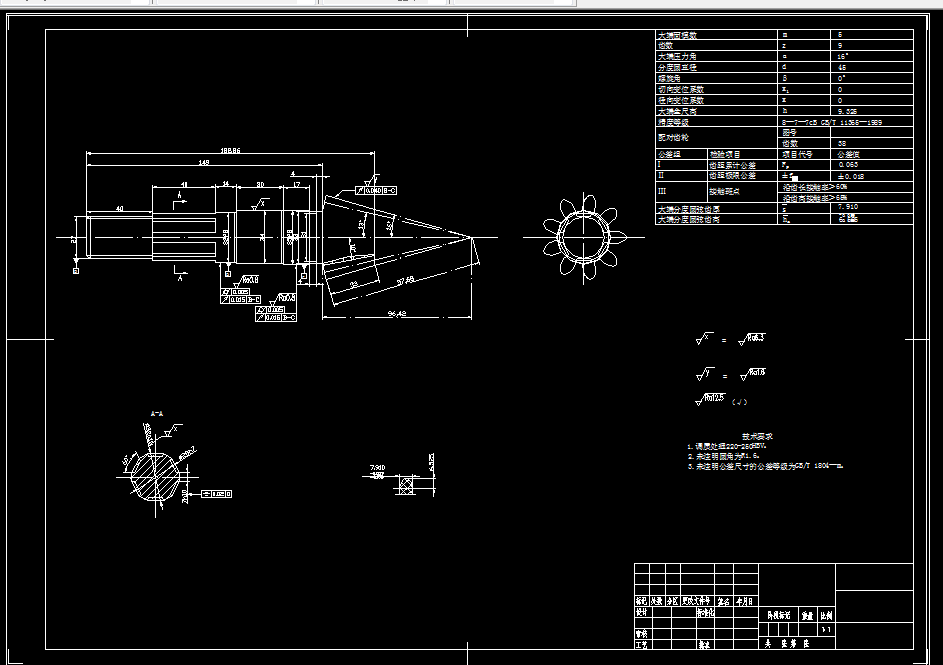Select the Ra6.3 roughness symbol
This screenshot has width=943, height=665.
click(x=752, y=339)
